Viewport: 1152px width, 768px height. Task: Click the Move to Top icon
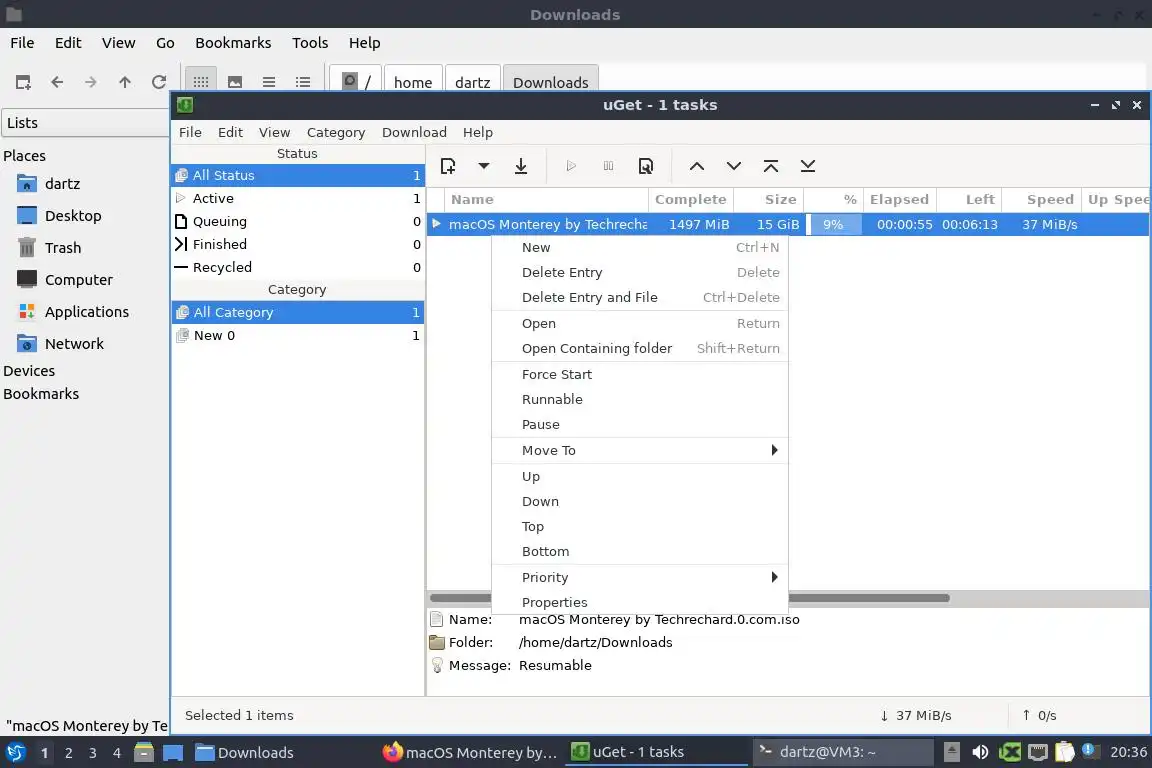[771, 166]
